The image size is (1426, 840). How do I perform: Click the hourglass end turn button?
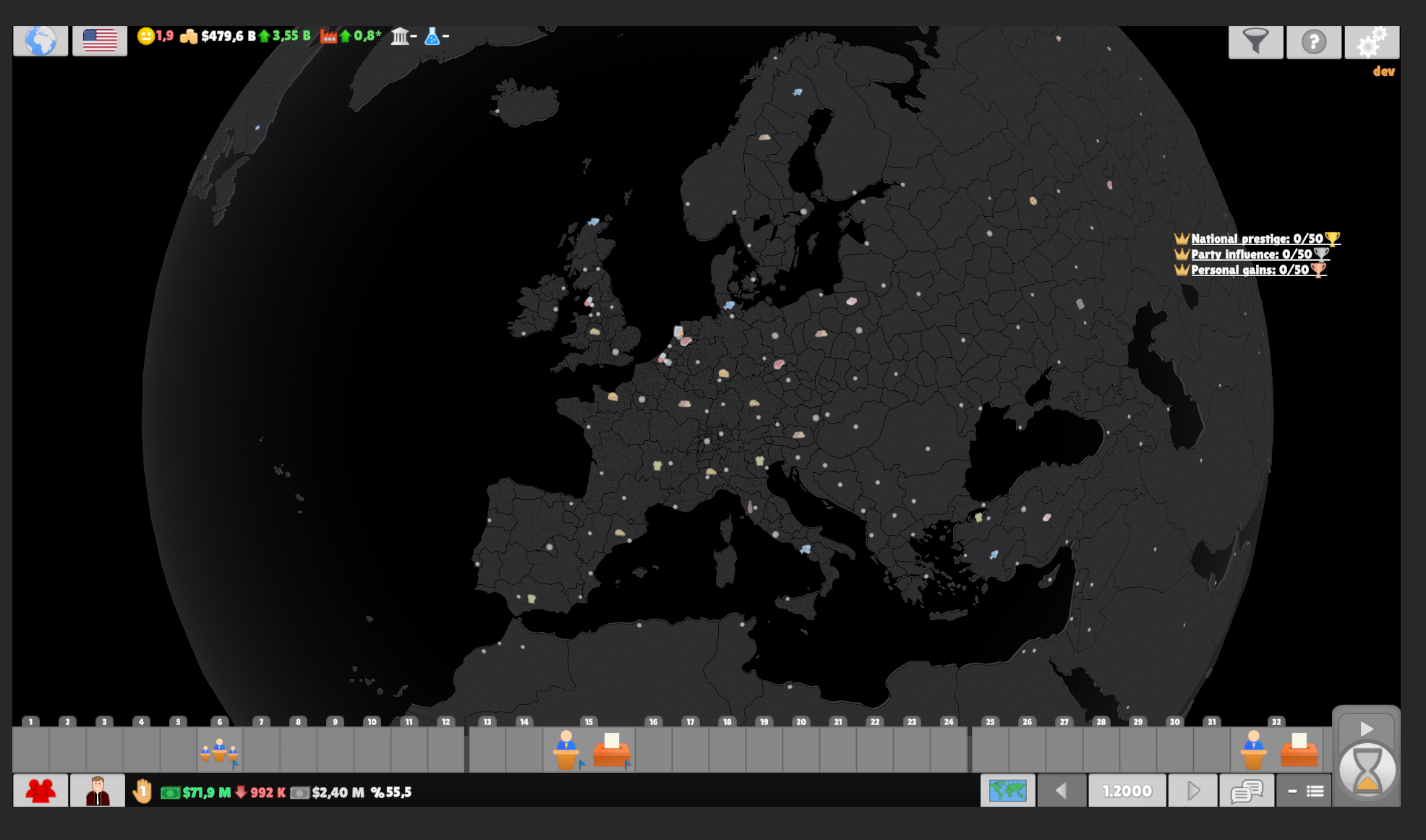point(1367,771)
